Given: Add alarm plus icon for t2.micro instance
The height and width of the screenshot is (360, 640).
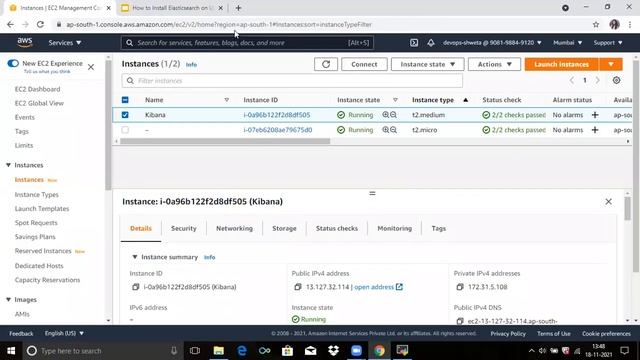Looking at the screenshot, I should (x=595, y=130).
